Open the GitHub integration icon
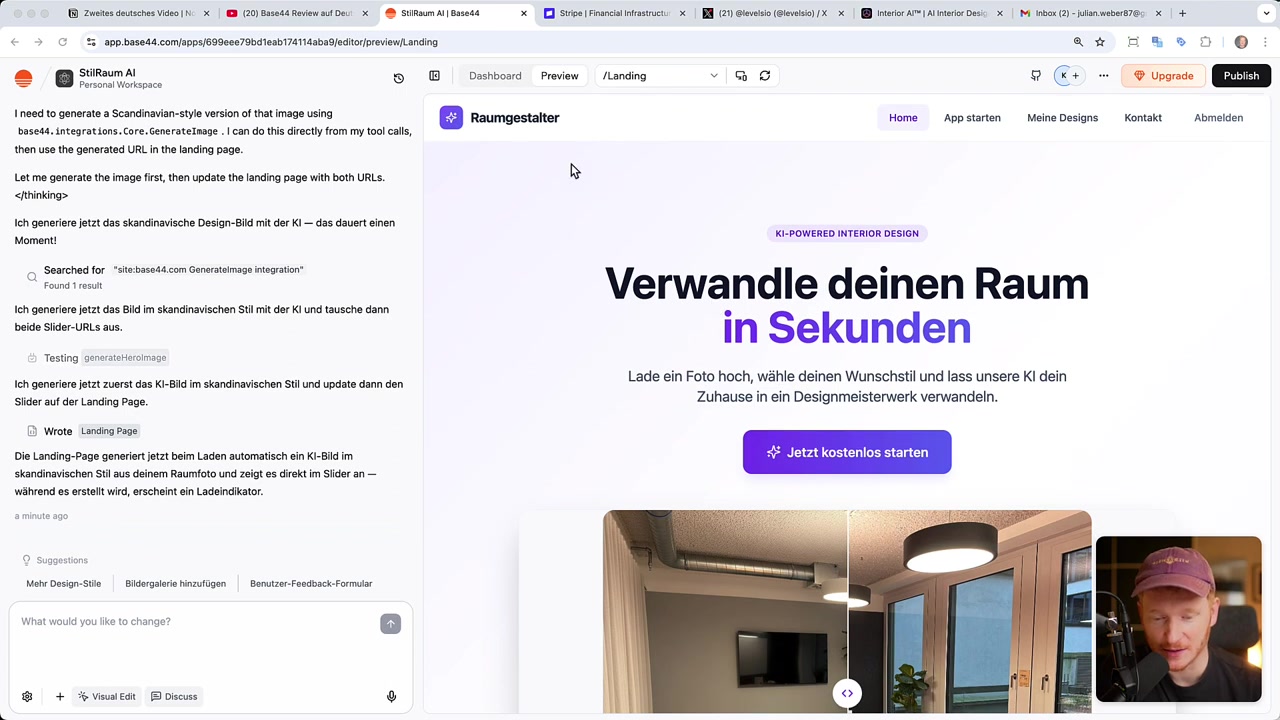The width and height of the screenshot is (1280, 720). point(1036,76)
